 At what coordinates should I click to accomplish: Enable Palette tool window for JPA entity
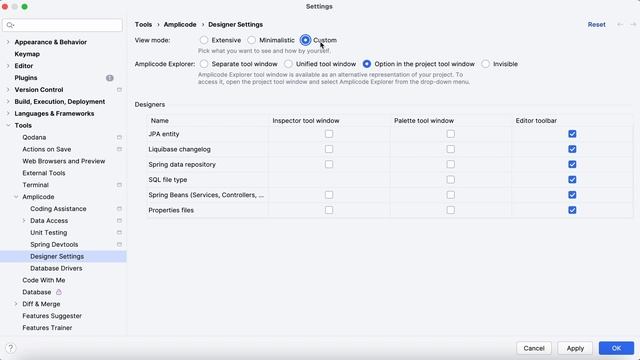point(451,134)
